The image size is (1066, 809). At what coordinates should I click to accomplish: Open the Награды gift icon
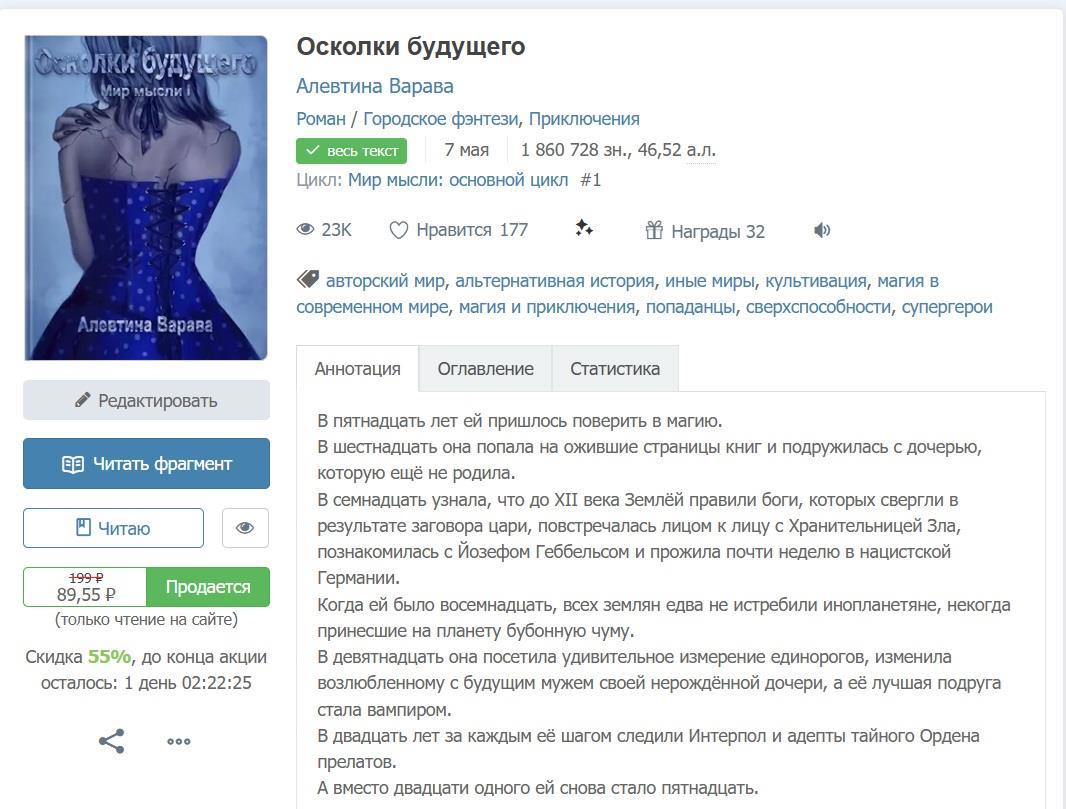click(654, 230)
